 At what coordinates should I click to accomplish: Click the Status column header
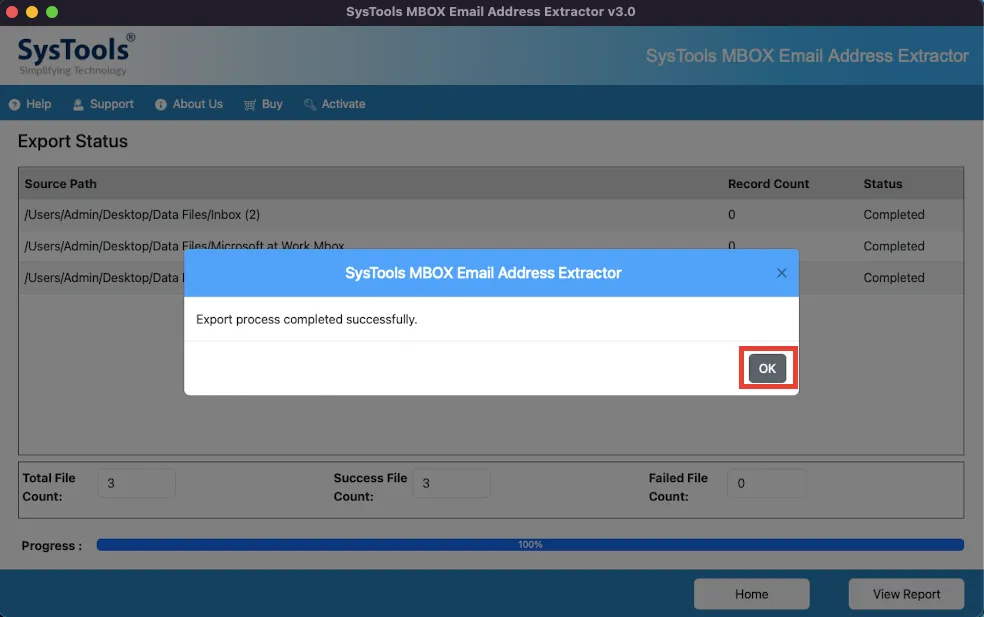coord(882,184)
